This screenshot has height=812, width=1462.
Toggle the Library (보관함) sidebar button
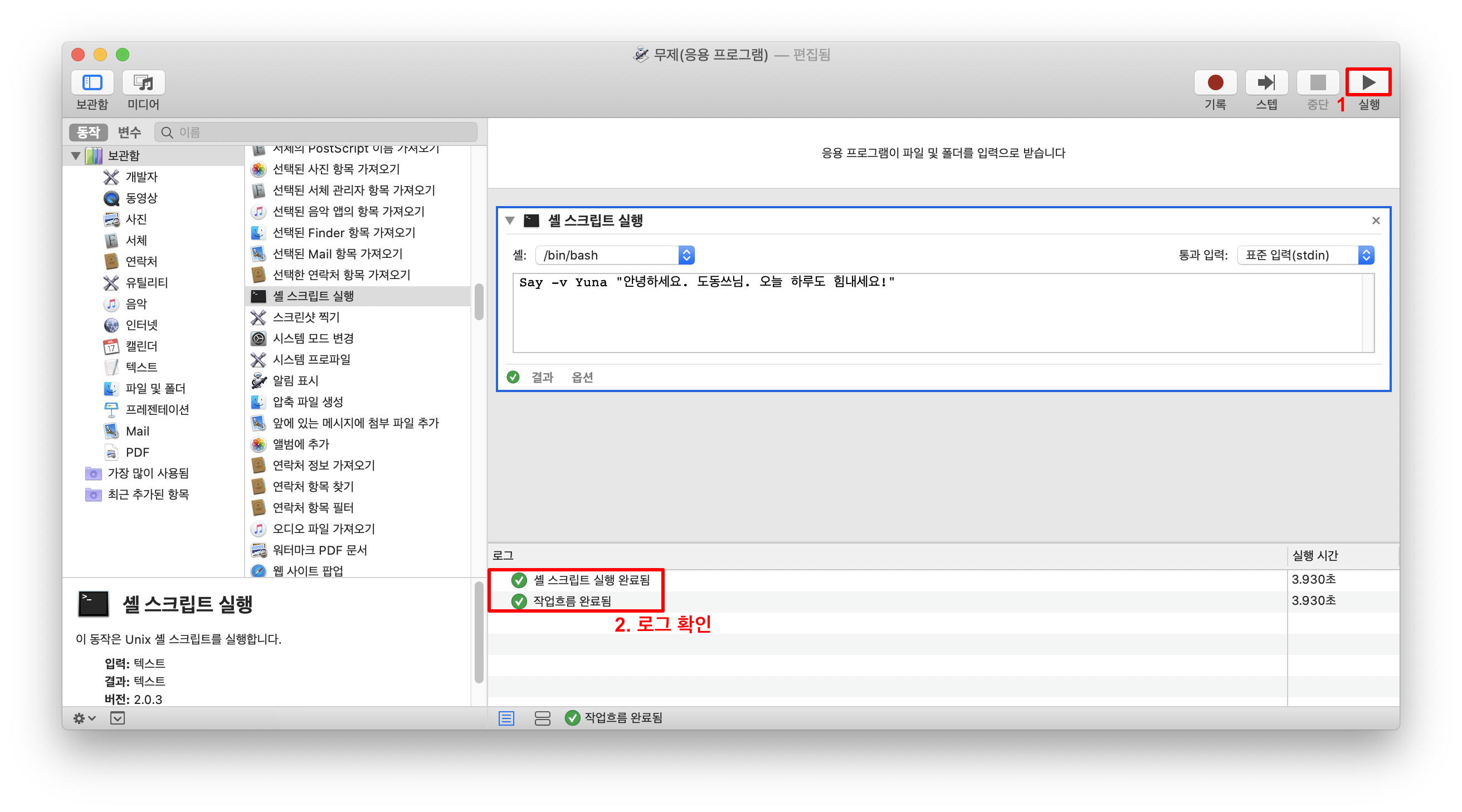tap(92, 83)
